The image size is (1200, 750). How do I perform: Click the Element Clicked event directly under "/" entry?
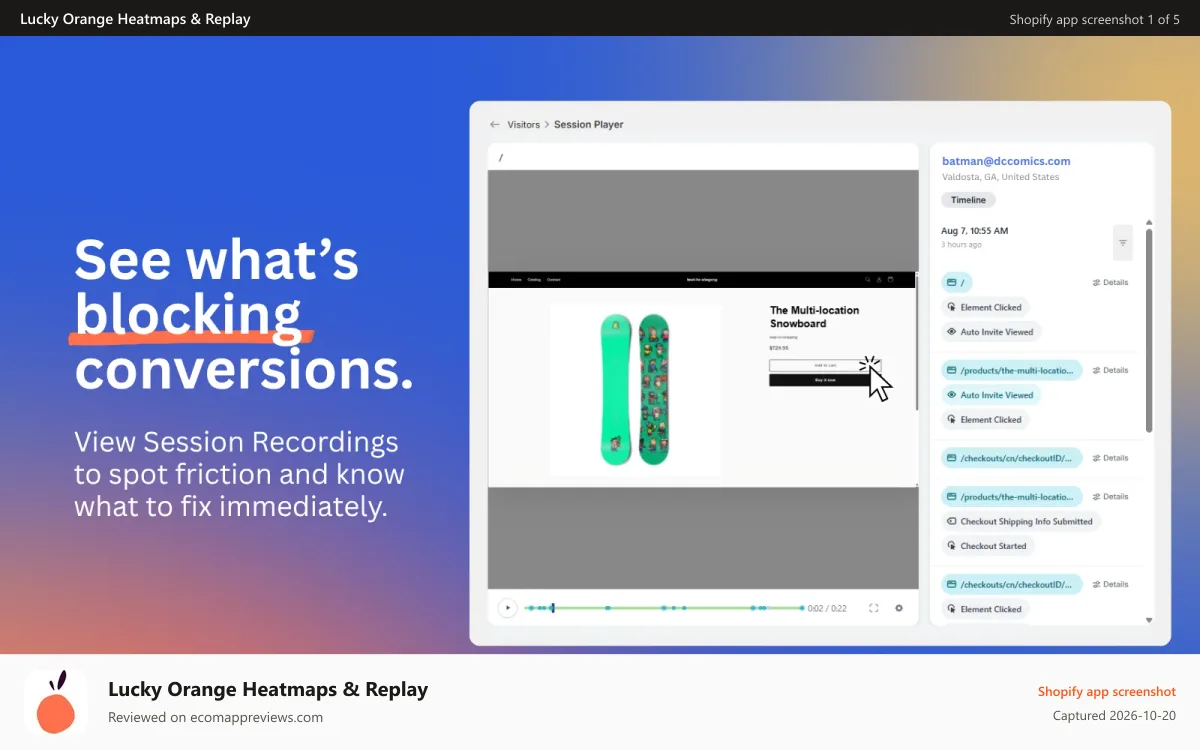click(x=985, y=307)
